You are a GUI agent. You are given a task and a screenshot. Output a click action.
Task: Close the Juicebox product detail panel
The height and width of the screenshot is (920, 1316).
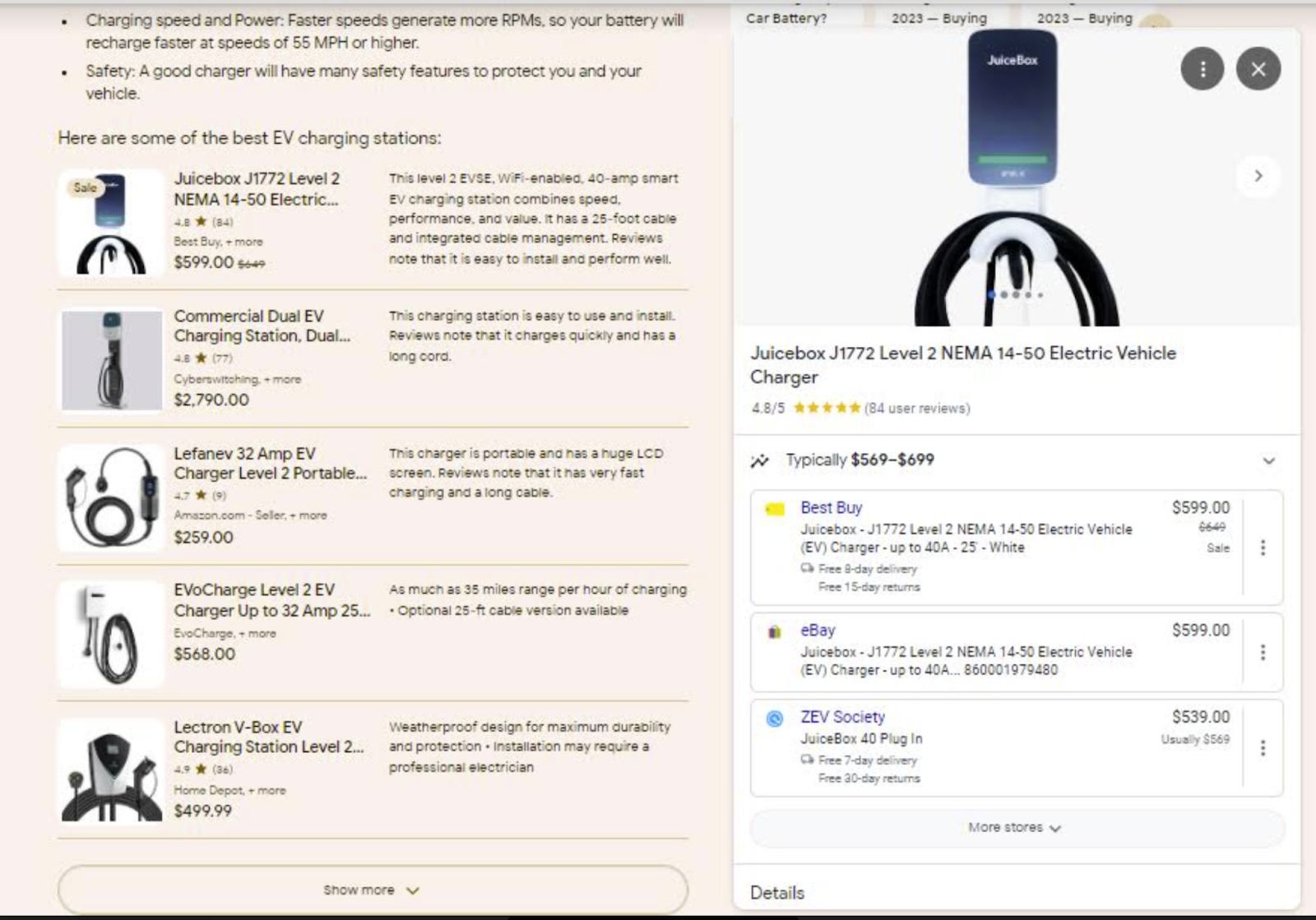pyautogui.click(x=1258, y=69)
